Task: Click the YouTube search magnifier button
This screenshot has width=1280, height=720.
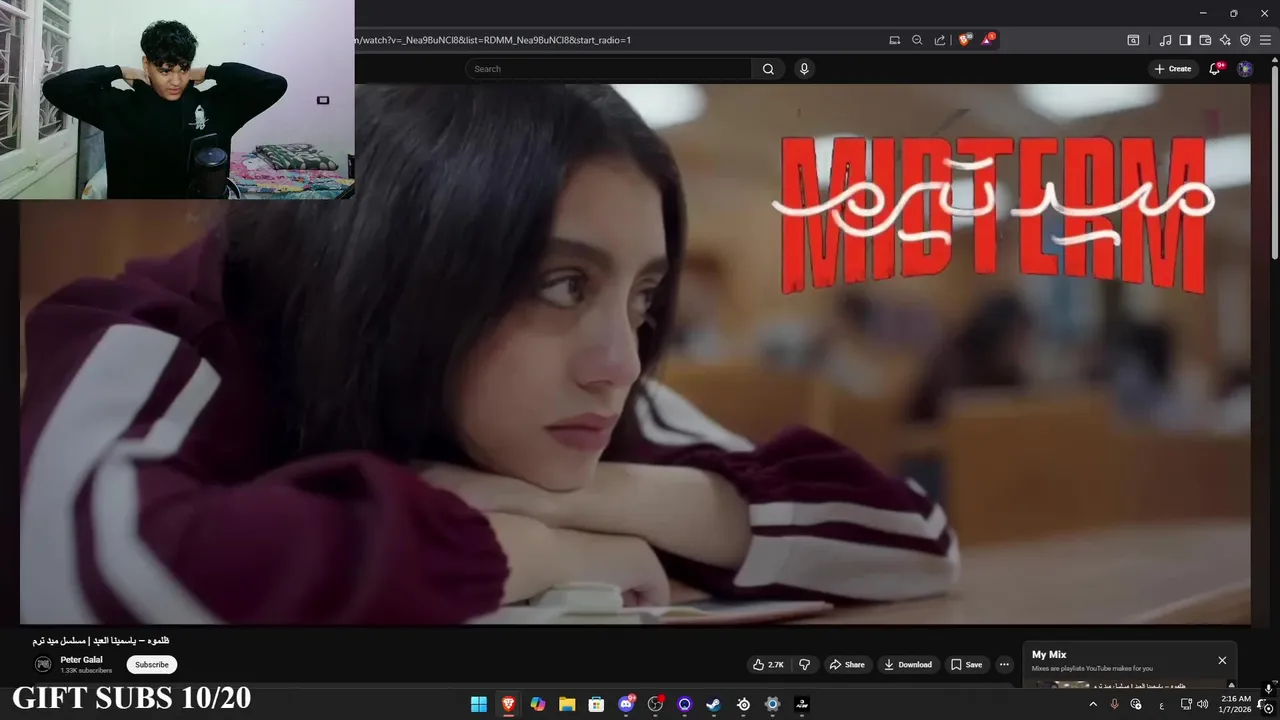Action: pos(768,69)
